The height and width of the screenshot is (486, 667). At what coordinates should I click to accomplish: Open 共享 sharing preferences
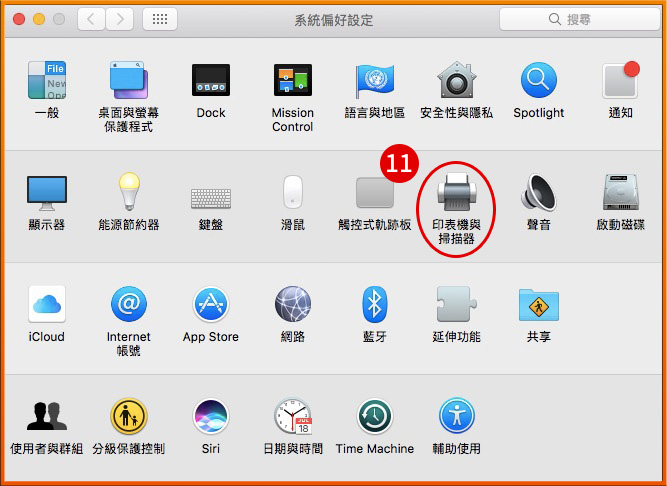[539, 305]
